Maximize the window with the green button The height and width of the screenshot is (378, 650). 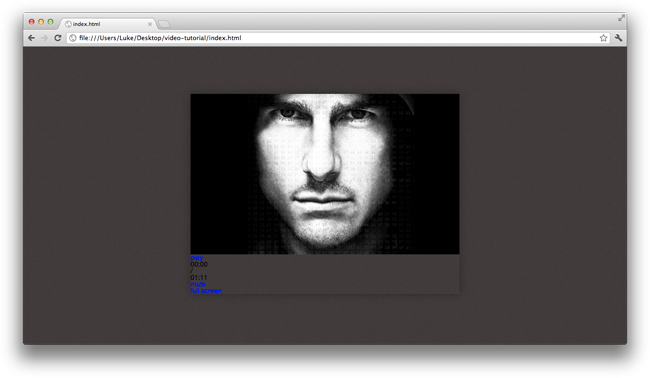[50, 22]
